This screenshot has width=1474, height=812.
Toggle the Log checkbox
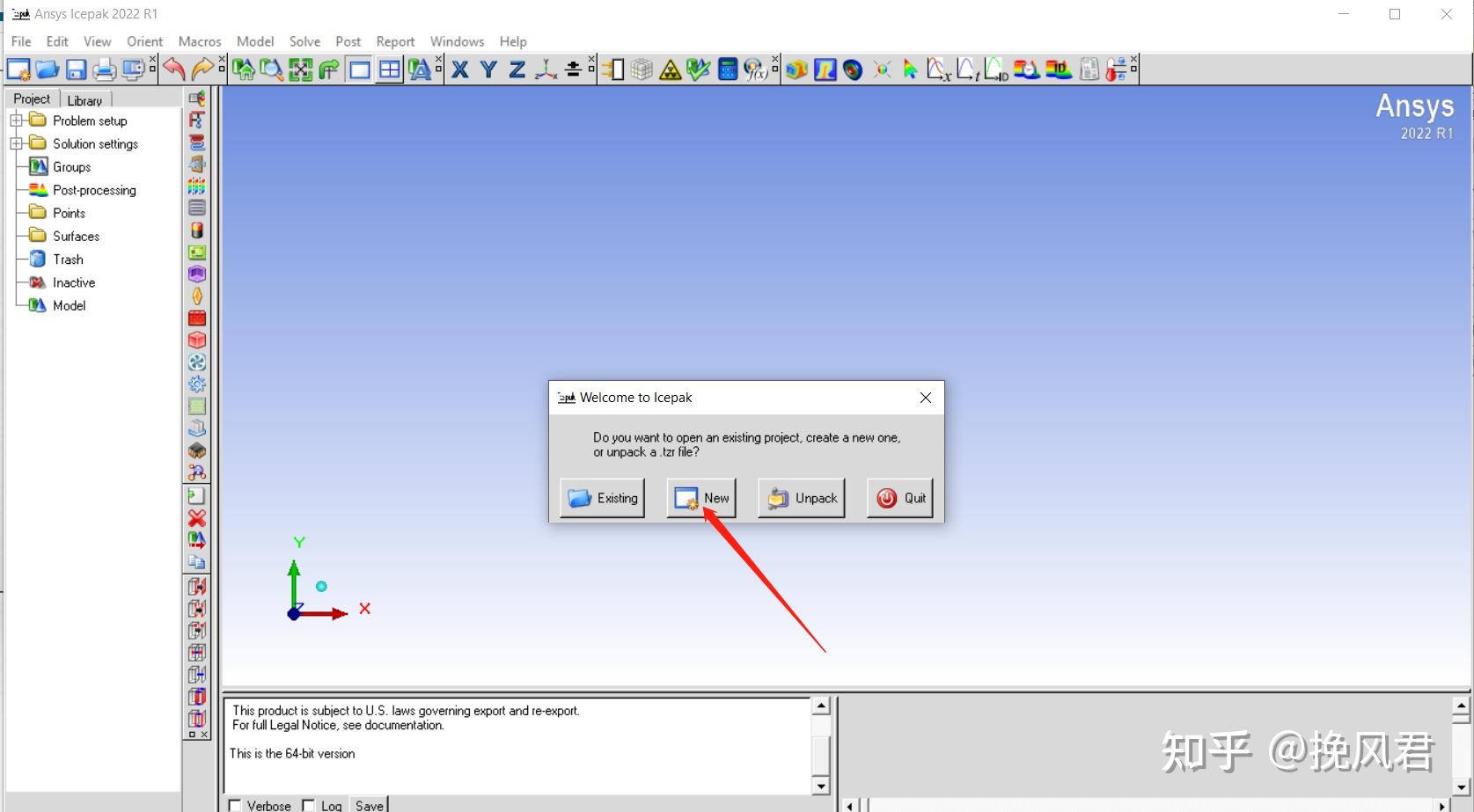pos(308,805)
